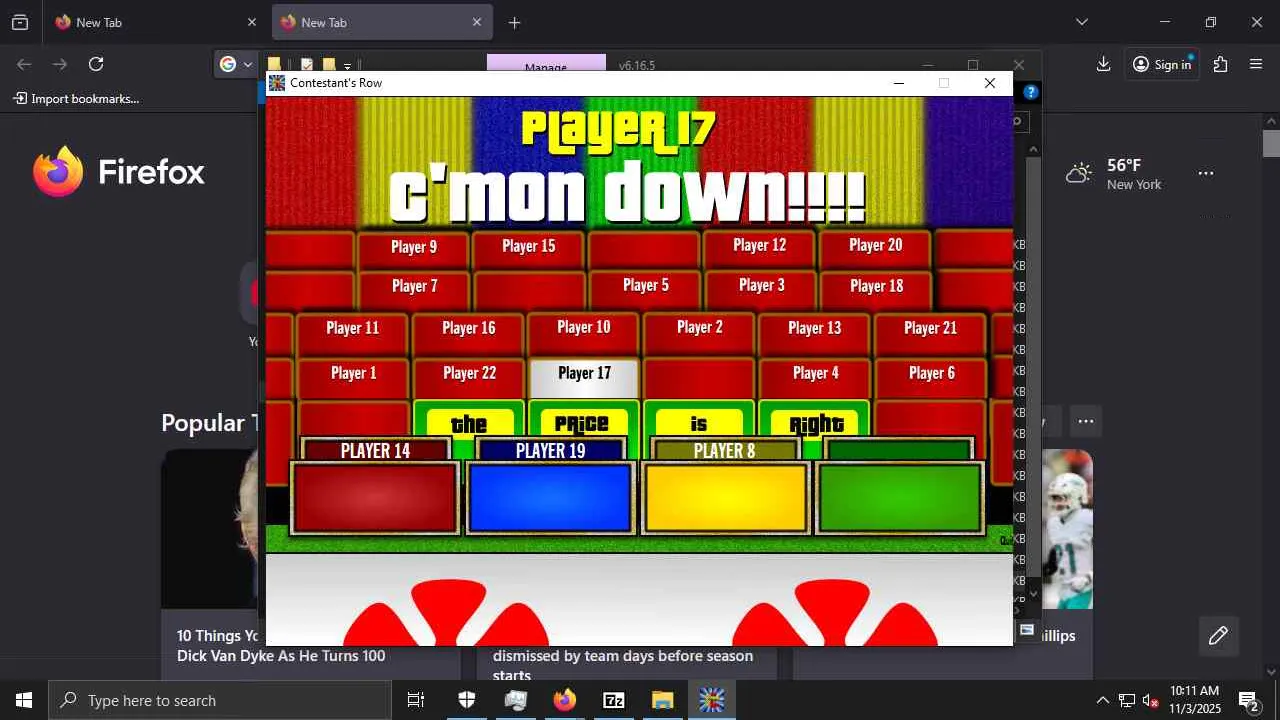
Task: Click Player 19's blue podium
Action: pyautogui.click(x=550, y=496)
